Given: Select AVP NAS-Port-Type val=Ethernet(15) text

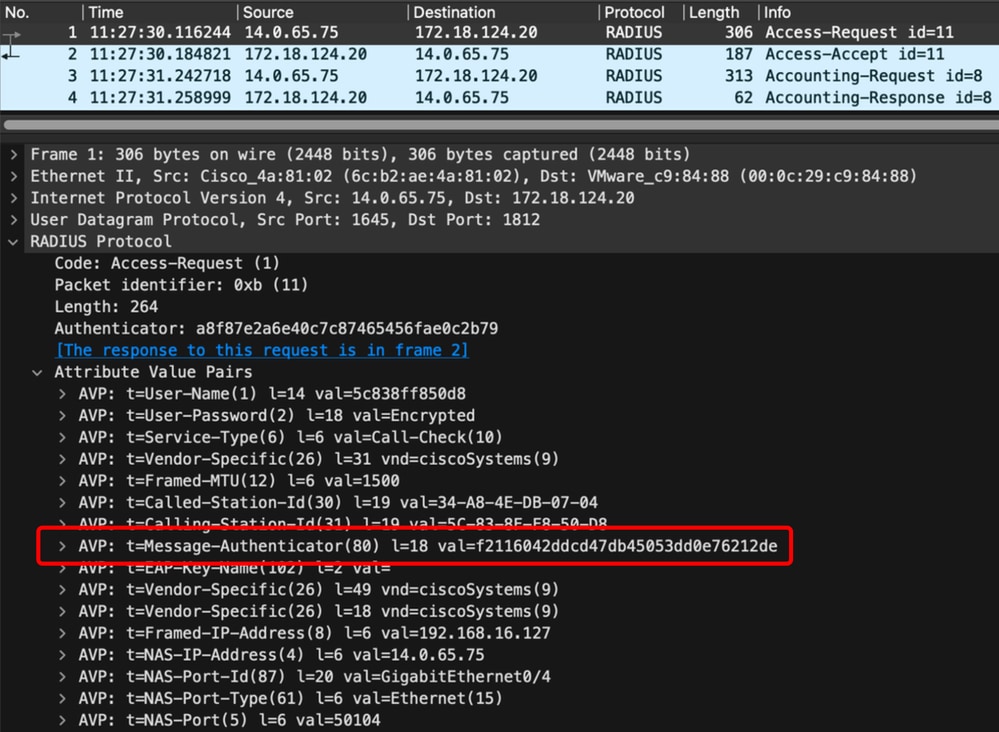Looking at the screenshot, I should click(291, 698).
